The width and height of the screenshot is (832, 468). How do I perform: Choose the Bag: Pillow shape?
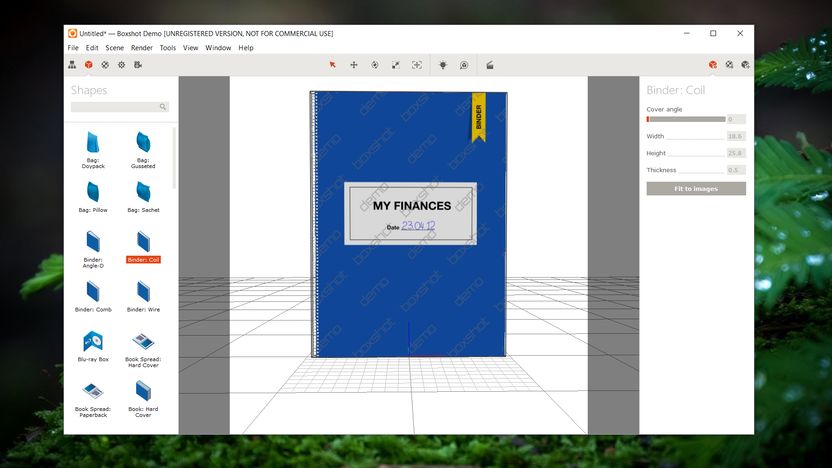(93, 197)
